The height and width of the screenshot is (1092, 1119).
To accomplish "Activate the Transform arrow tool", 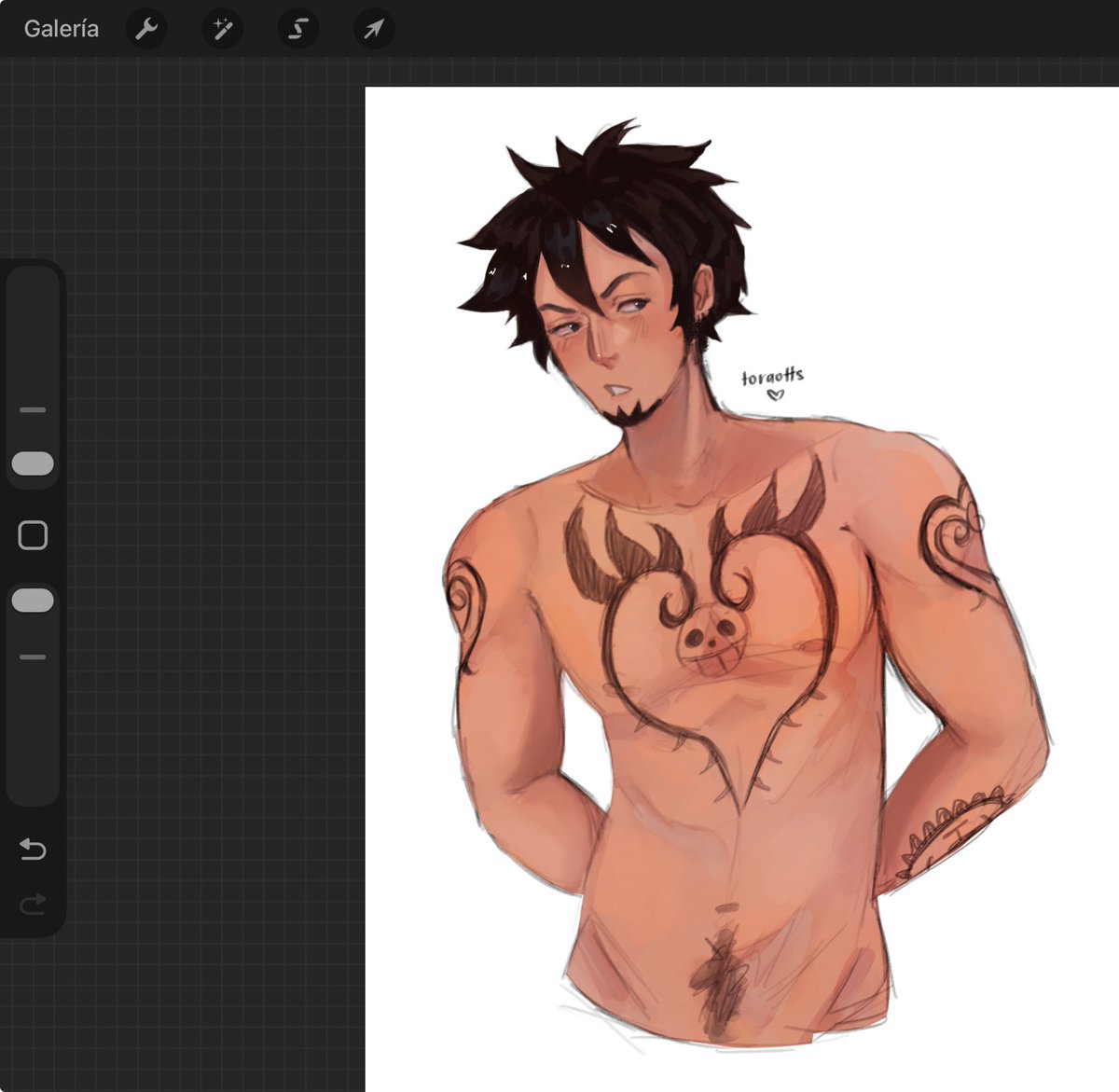I will [373, 29].
